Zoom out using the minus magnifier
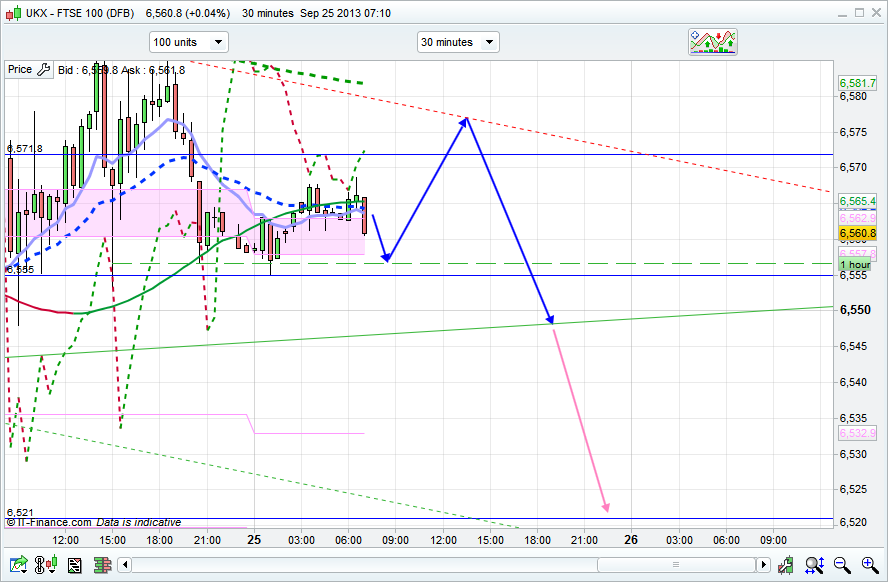This screenshot has width=888, height=582. 842,566
